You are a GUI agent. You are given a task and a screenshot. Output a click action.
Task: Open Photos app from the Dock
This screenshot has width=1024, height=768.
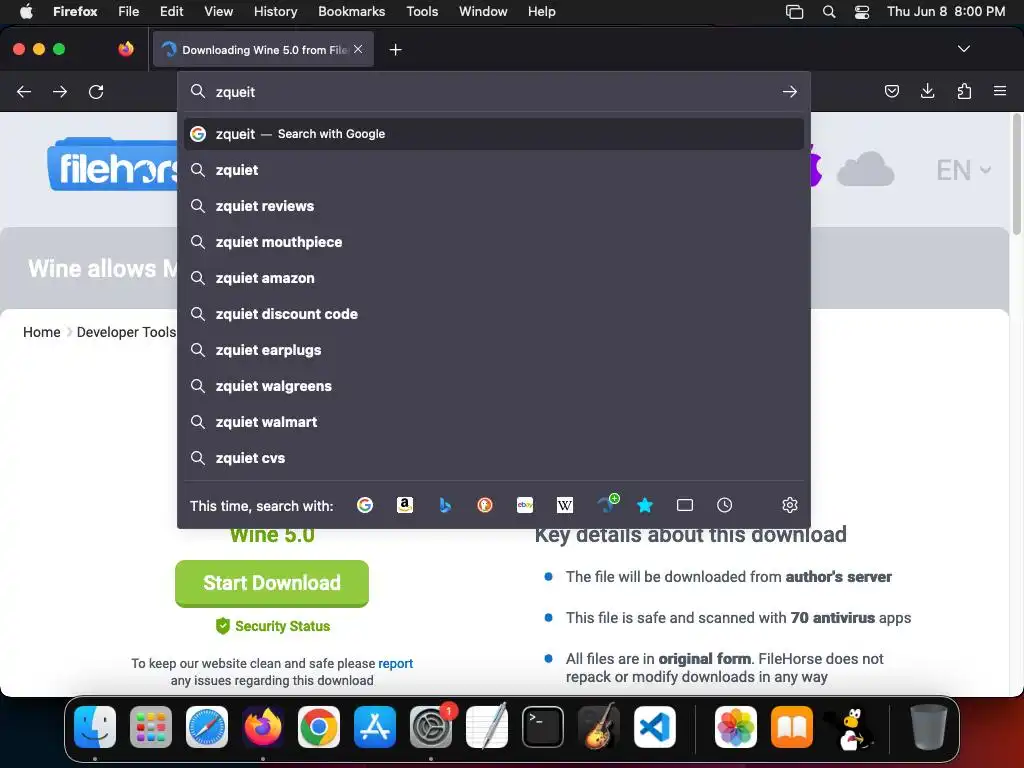click(736, 727)
